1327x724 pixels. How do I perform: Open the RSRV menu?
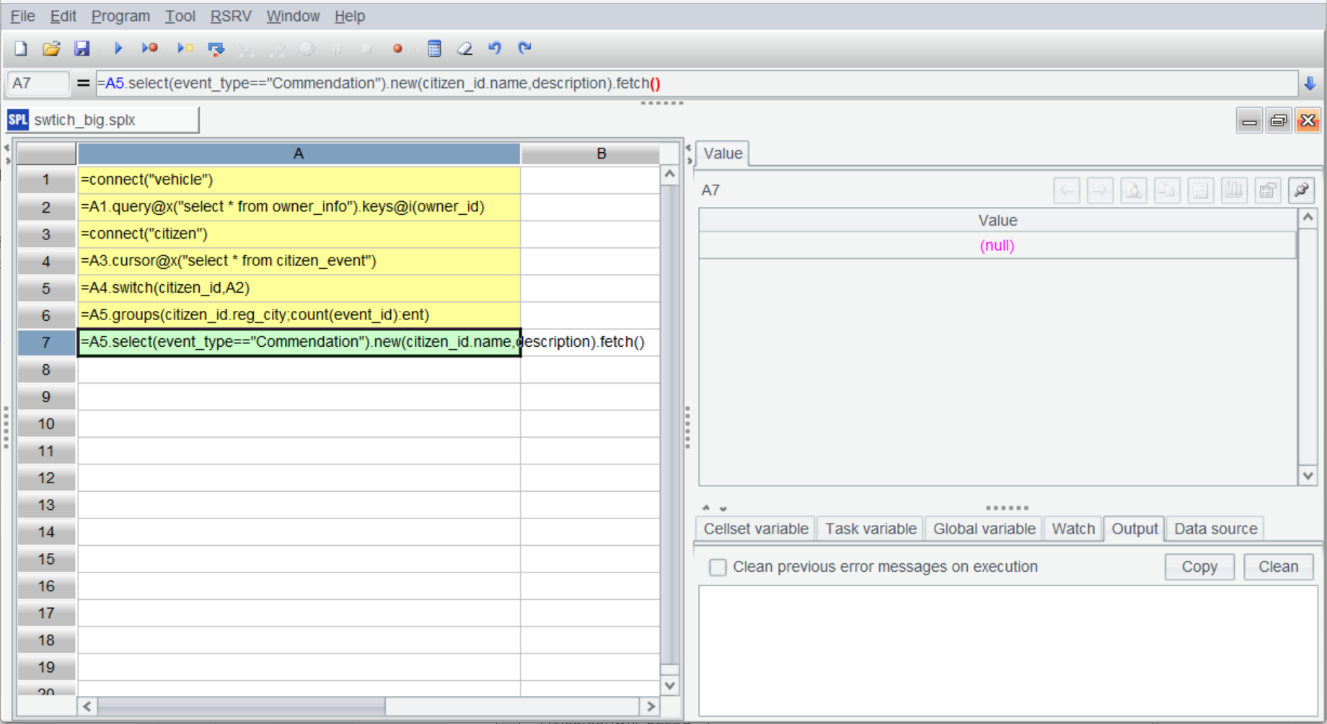pos(230,16)
